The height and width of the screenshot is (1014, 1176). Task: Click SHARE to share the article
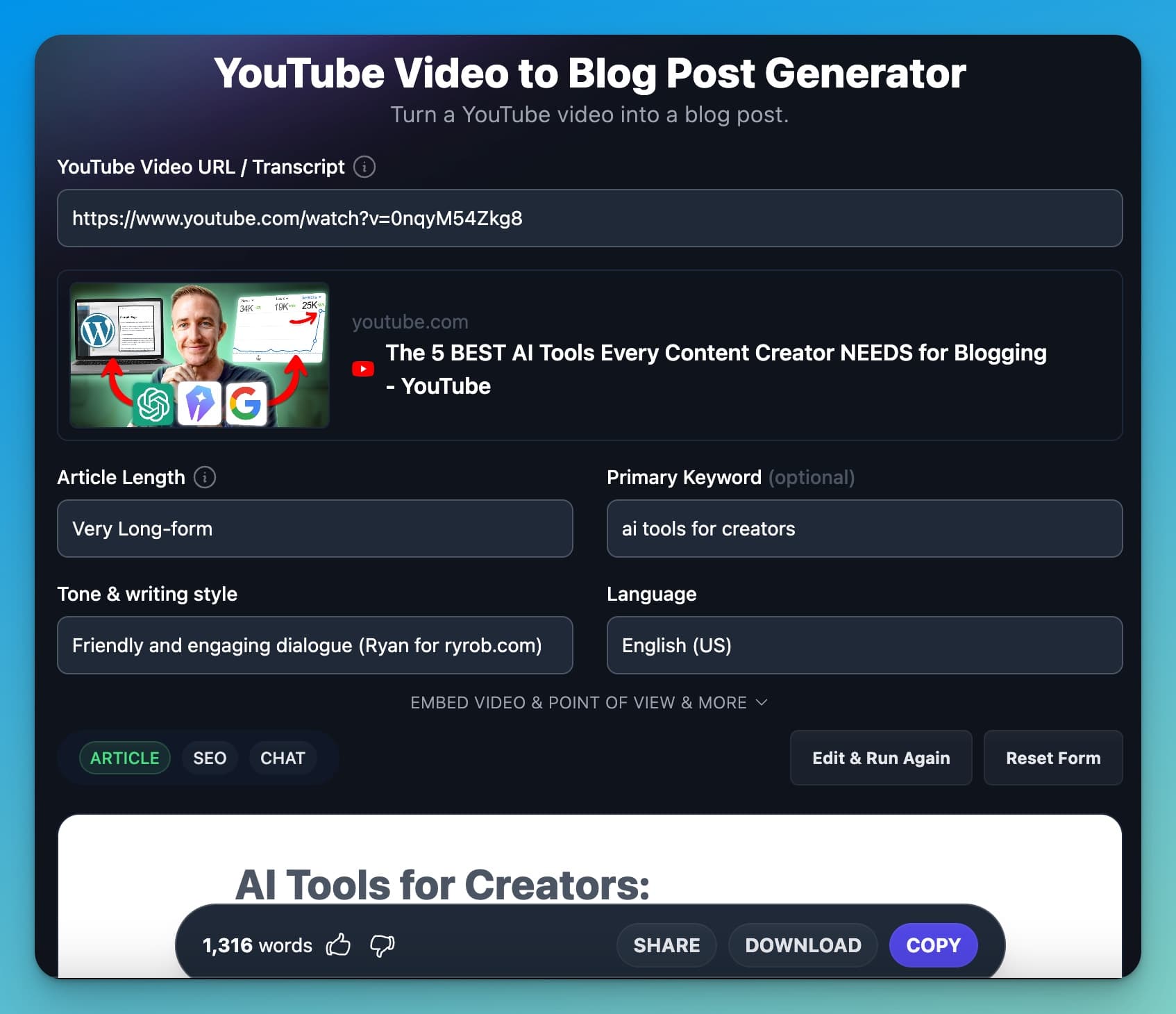point(666,945)
